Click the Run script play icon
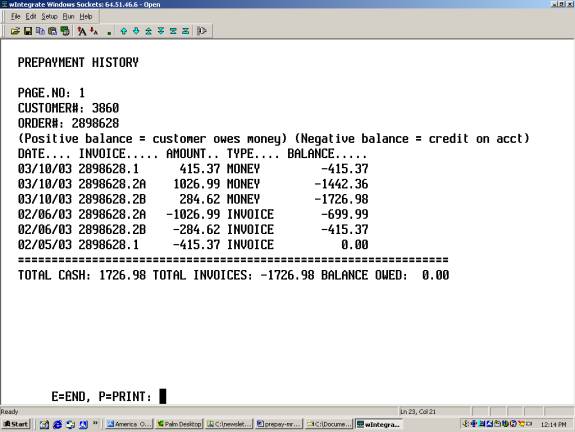 click(x=202, y=31)
